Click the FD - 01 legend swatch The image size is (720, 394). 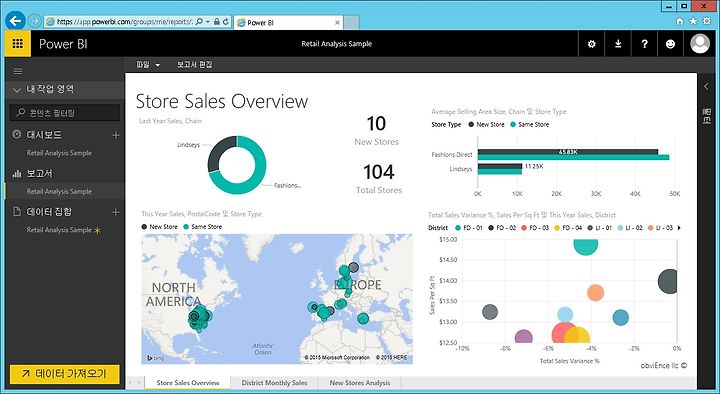(x=457, y=228)
